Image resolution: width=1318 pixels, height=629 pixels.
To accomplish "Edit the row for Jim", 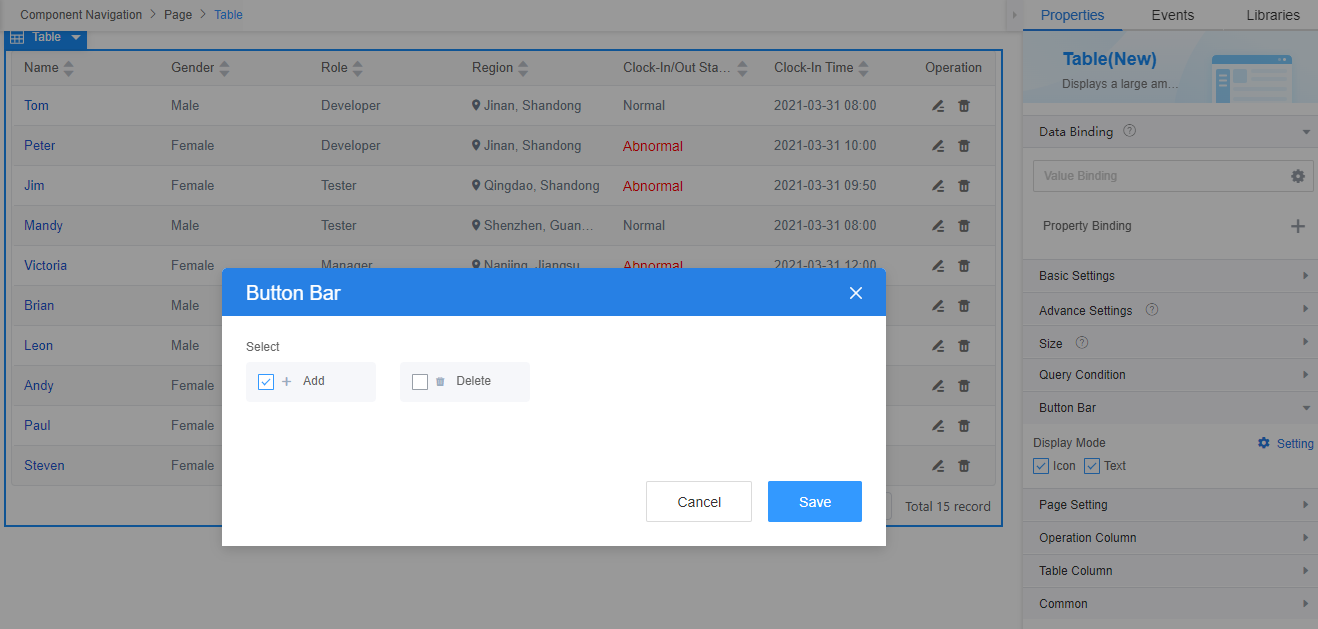I will coord(938,186).
